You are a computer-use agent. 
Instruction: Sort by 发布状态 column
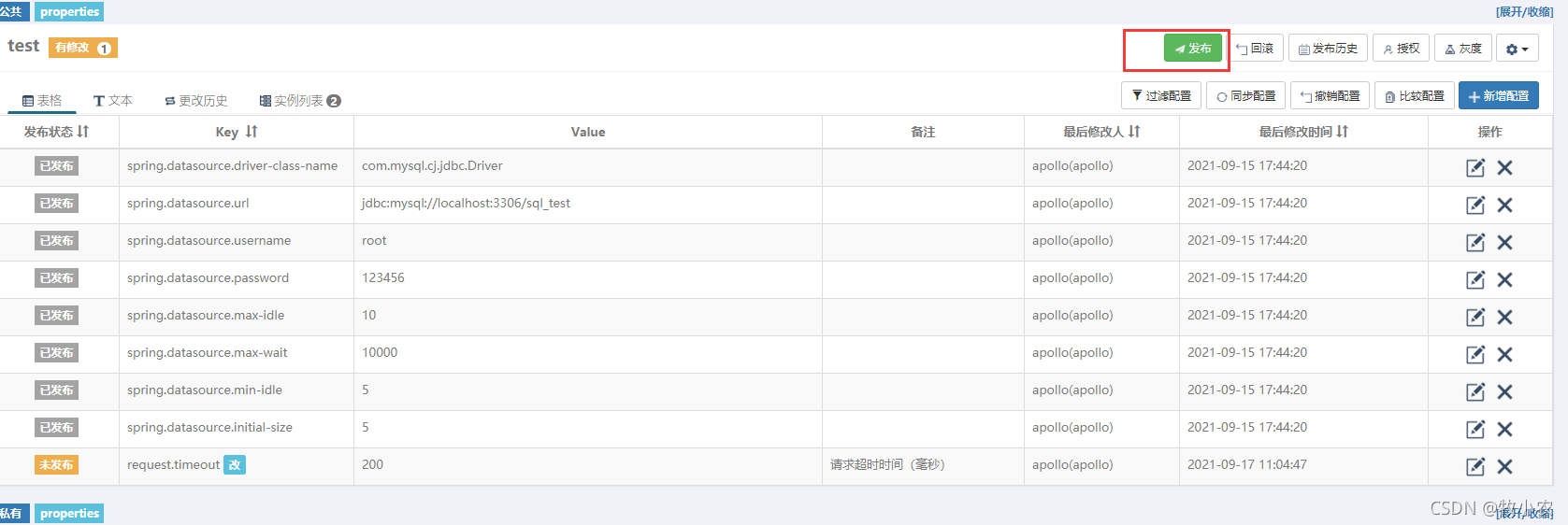83,132
